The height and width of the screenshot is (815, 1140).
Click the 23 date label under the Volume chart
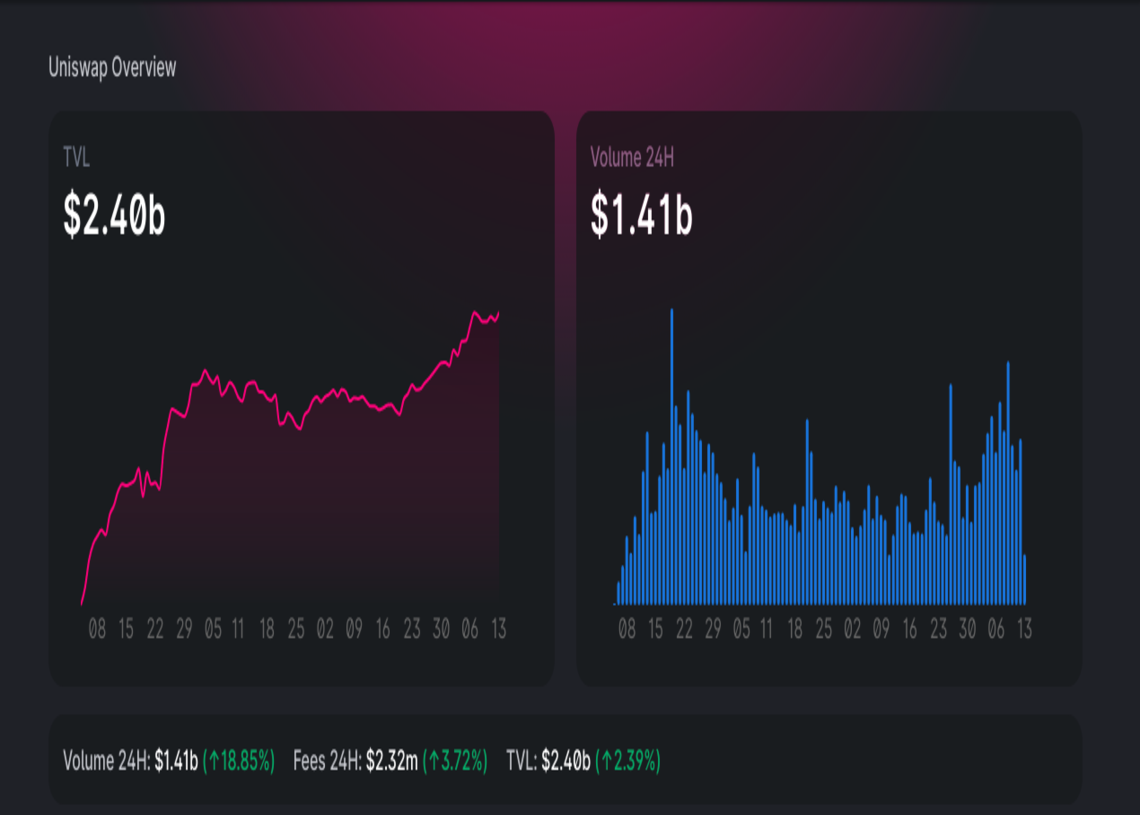[939, 629]
